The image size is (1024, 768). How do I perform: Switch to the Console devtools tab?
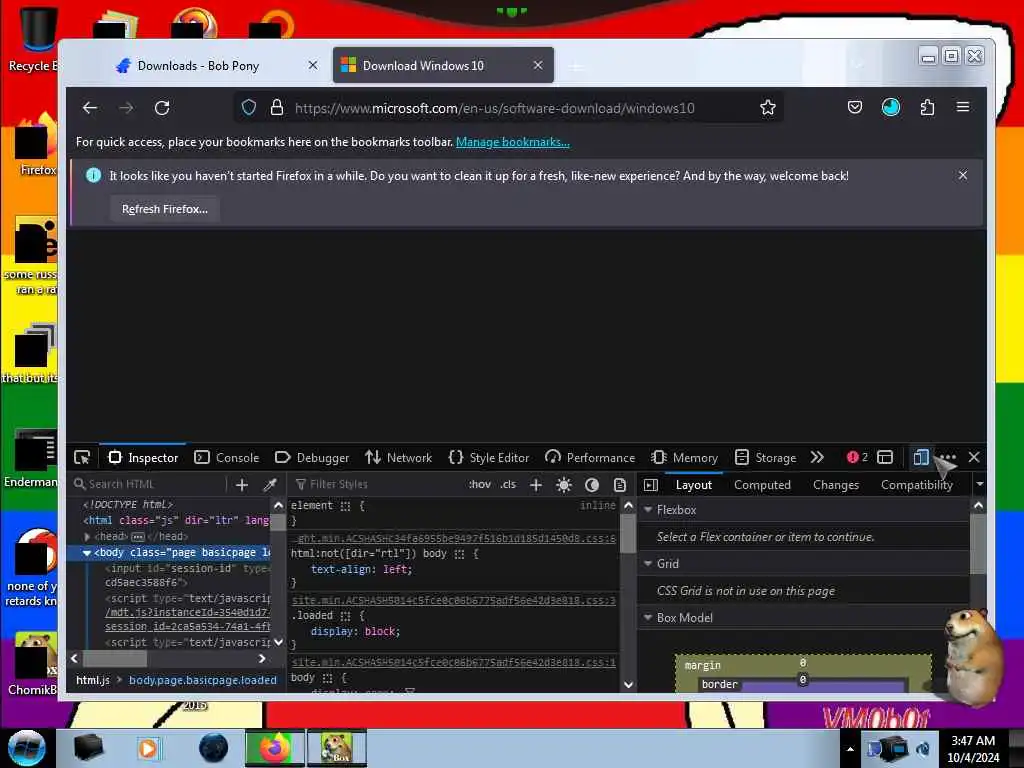(227, 457)
